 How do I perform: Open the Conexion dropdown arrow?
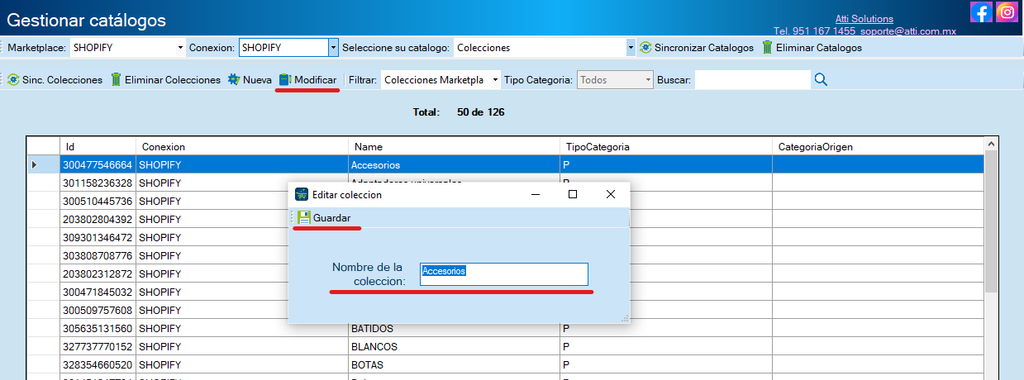pos(333,48)
